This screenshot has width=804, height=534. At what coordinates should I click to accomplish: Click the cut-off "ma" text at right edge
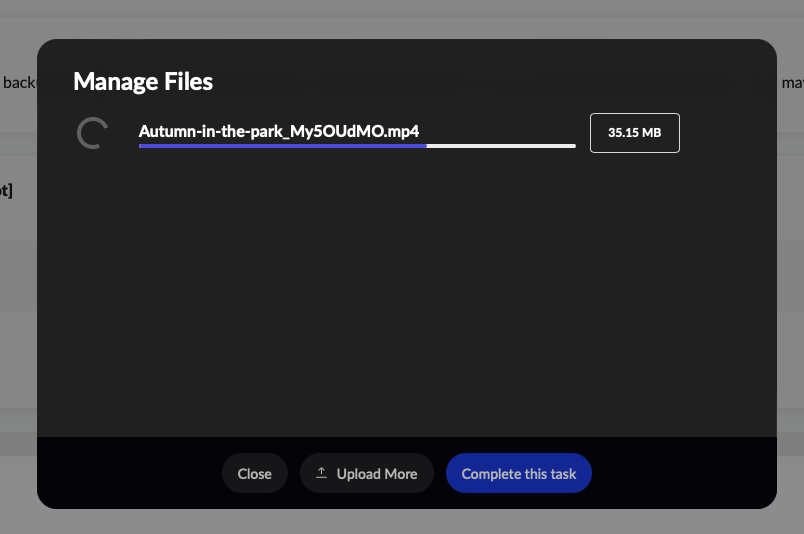click(791, 83)
